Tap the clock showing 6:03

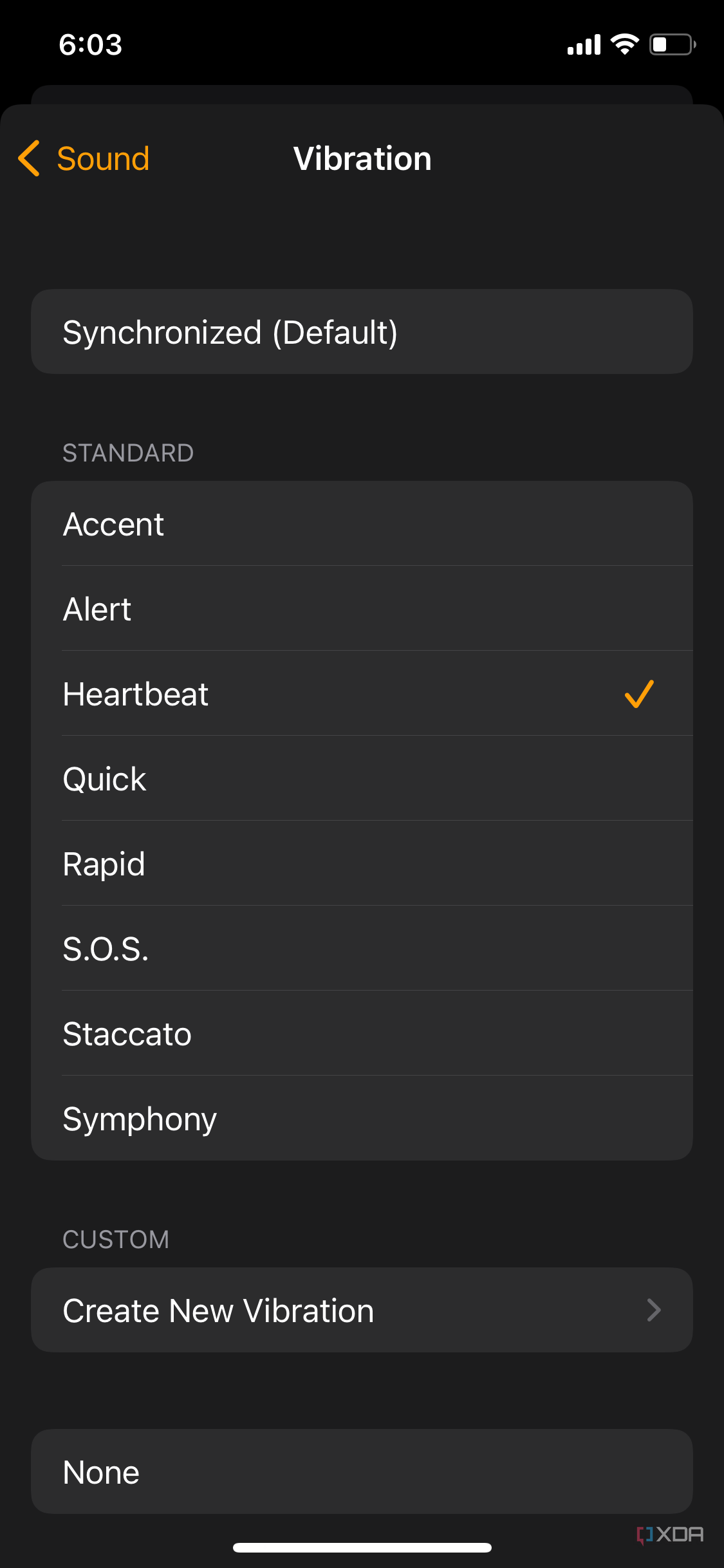point(90,44)
